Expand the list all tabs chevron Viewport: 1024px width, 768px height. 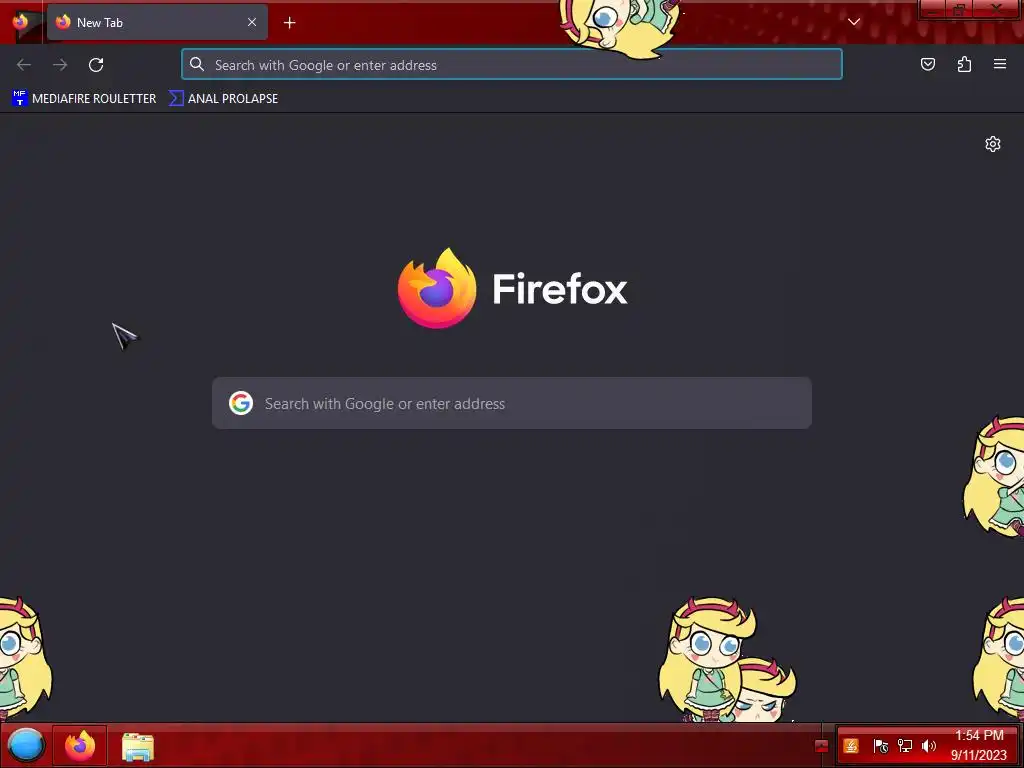[854, 22]
